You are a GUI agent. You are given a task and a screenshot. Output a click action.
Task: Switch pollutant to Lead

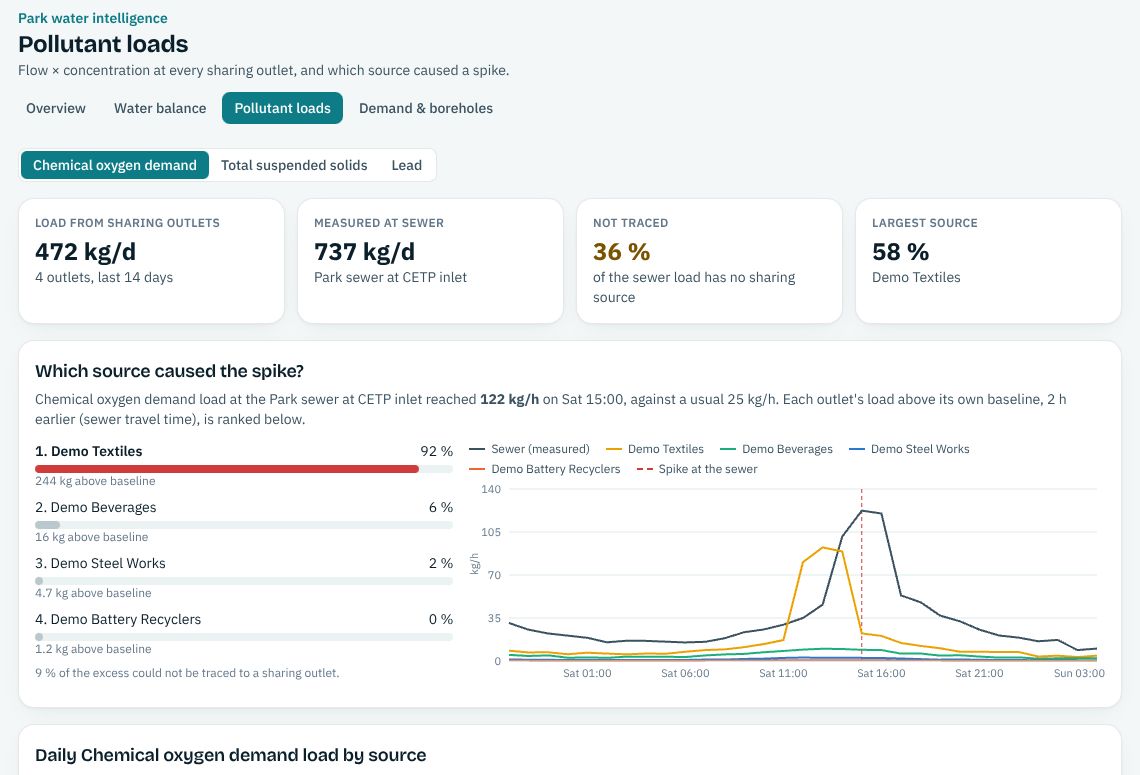pos(406,165)
